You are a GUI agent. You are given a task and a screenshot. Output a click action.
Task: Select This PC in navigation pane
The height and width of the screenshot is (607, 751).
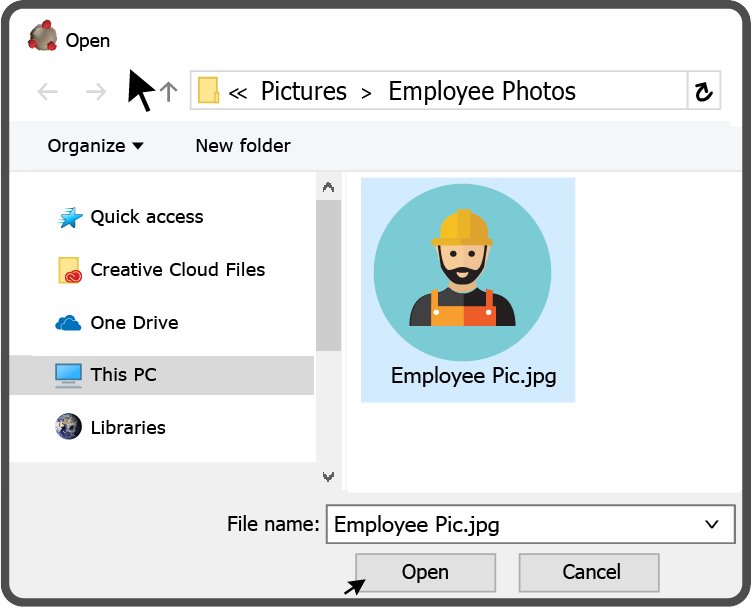161,375
